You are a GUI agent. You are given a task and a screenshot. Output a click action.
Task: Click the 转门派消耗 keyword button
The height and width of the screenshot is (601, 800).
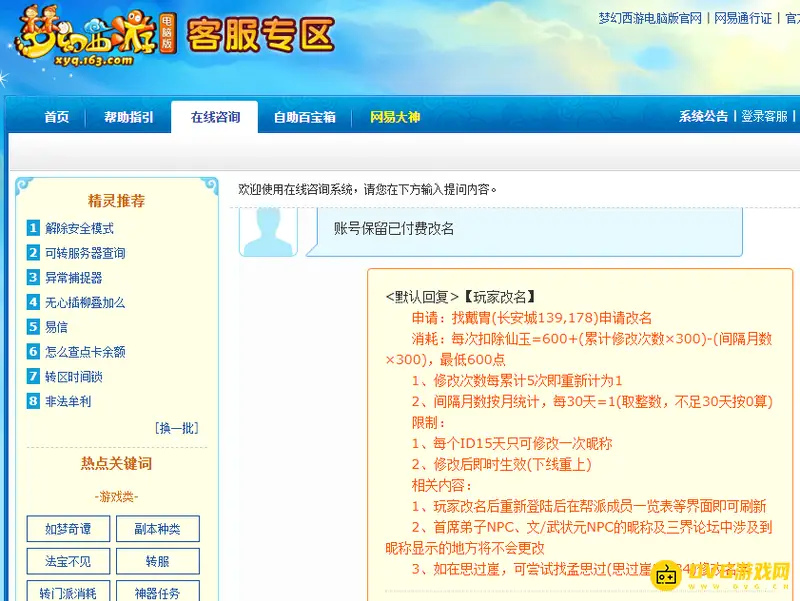coord(68,592)
